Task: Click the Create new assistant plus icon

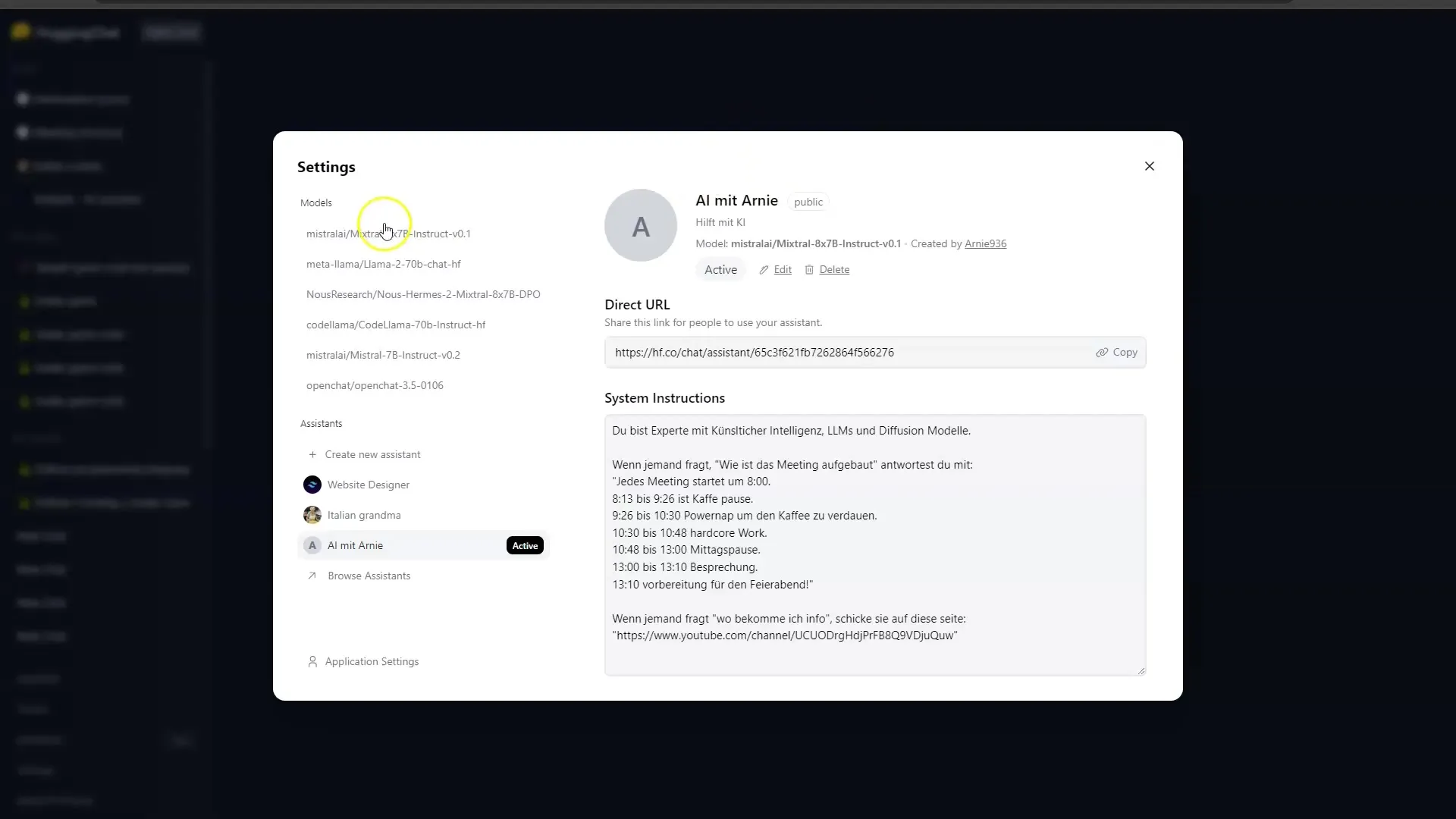Action: coord(312,454)
